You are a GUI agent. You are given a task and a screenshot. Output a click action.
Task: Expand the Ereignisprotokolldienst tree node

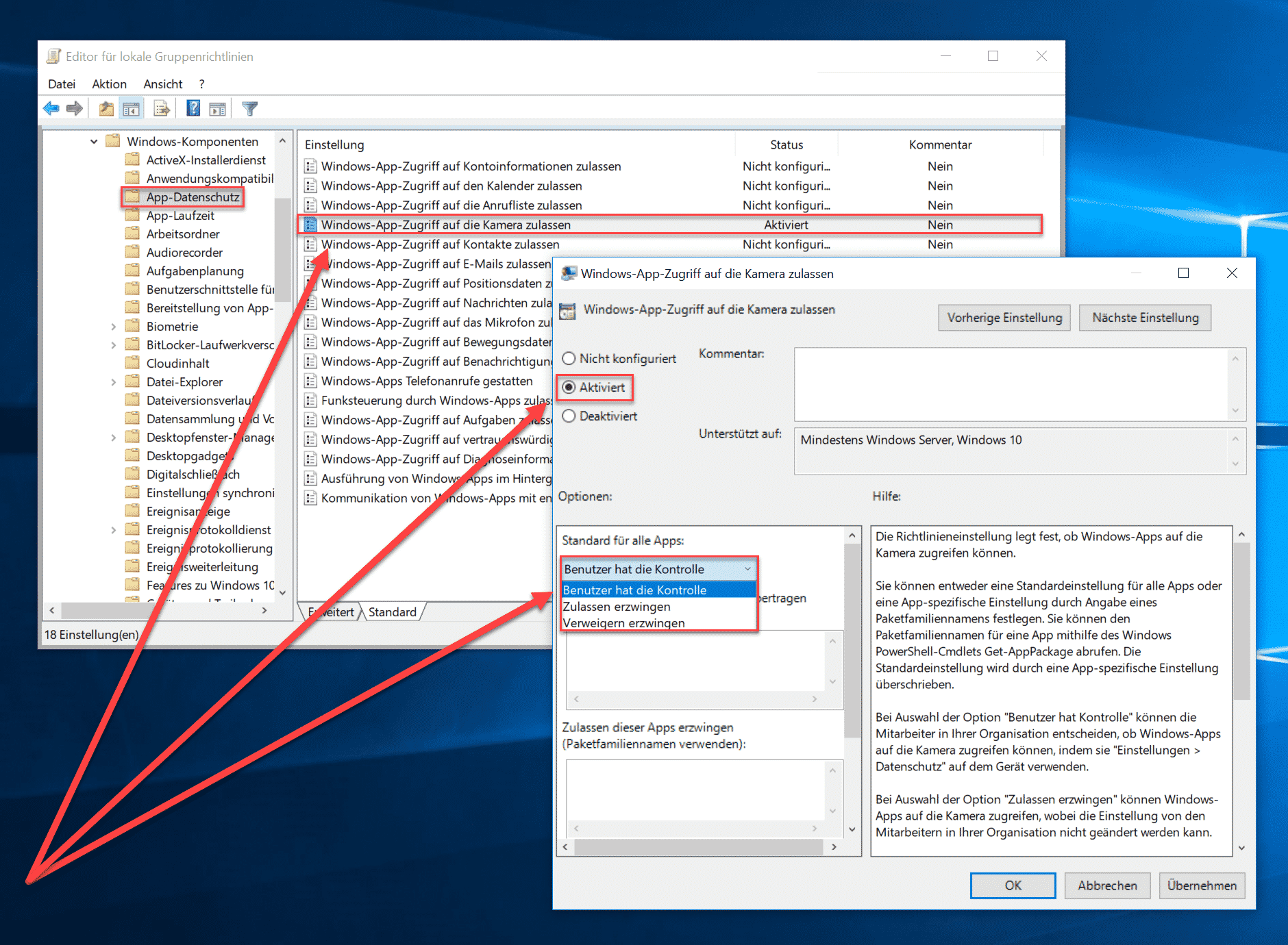tap(114, 530)
